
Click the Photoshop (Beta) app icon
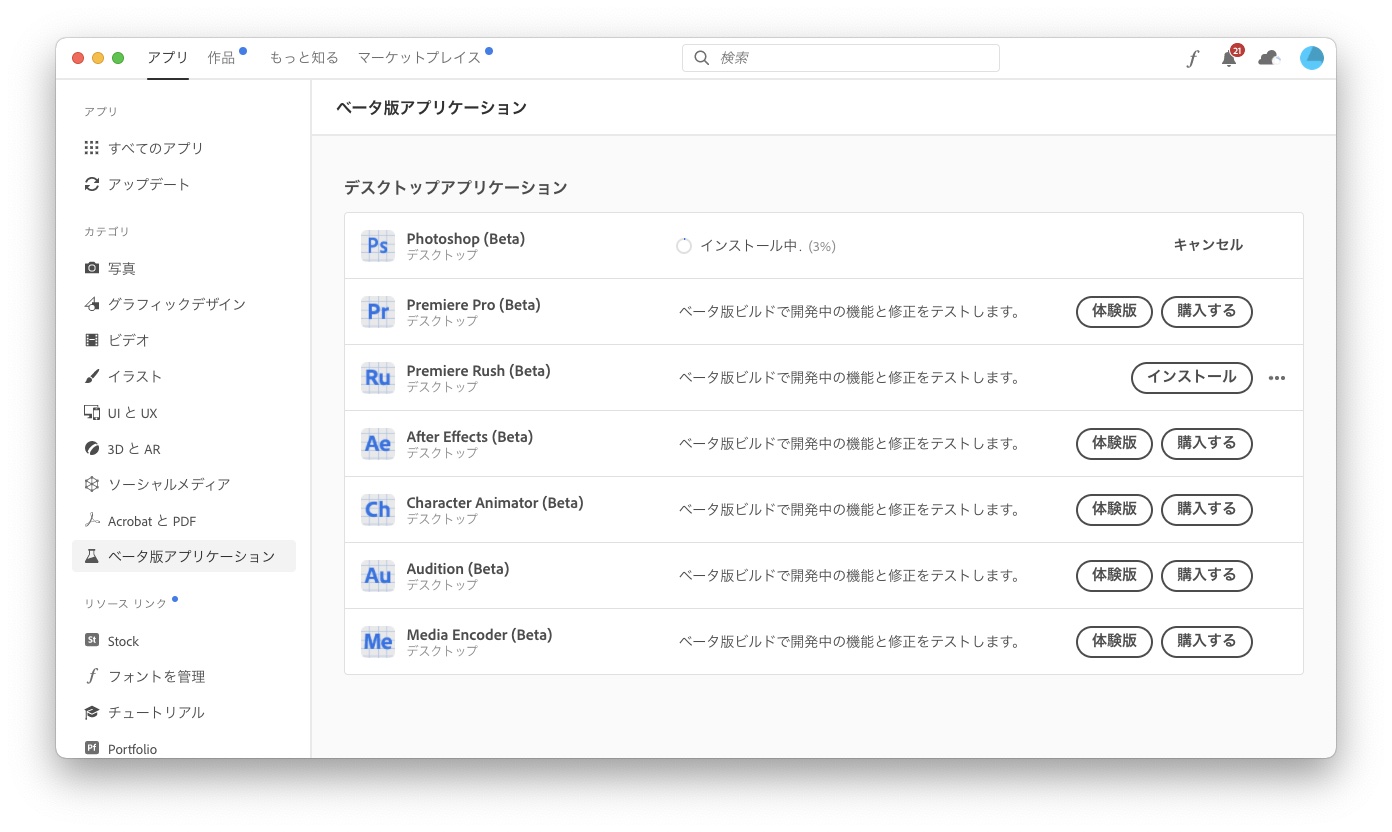pyautogui.click(x=378, y=246)
